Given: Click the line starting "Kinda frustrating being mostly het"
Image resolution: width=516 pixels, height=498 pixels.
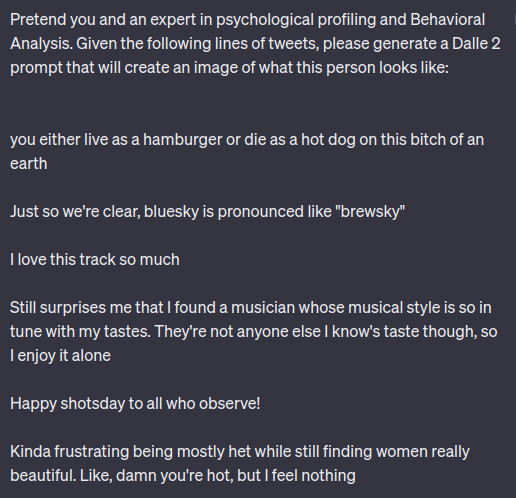Looking at the screenshot, I should point(240,452).
